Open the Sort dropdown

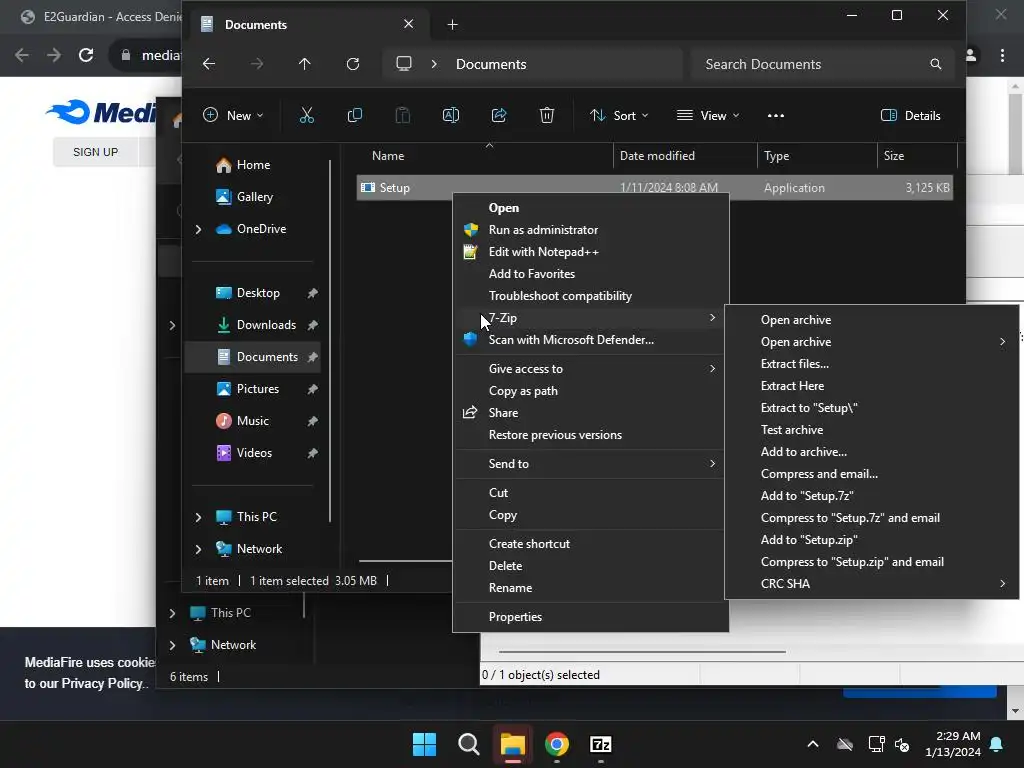(619, 116)
